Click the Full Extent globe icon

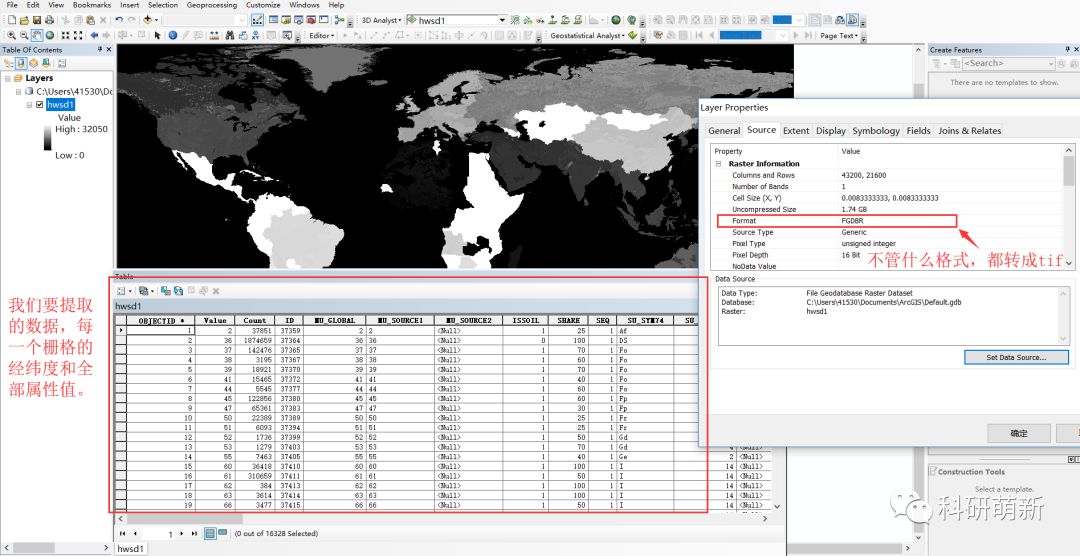[49, 35]
